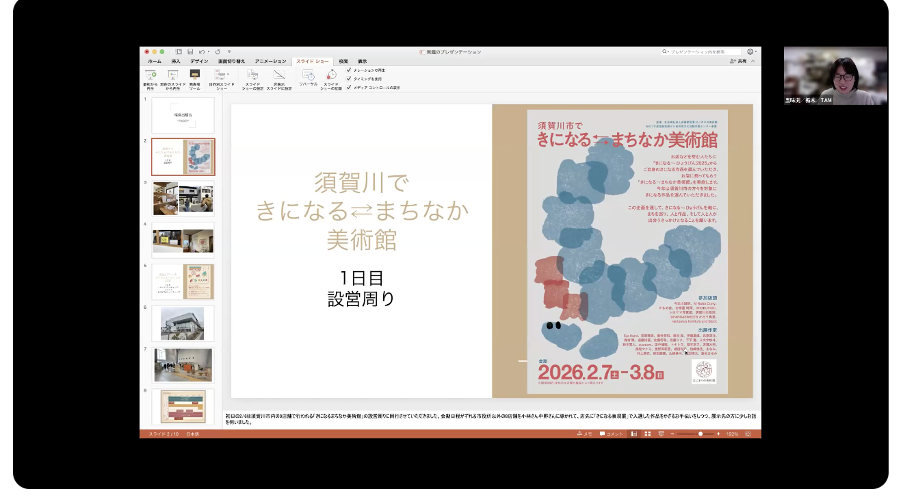The height and width of the screenshot is (500, 904).
Task: Click Record Slide Show icon
Action: (x=331, y=75)
